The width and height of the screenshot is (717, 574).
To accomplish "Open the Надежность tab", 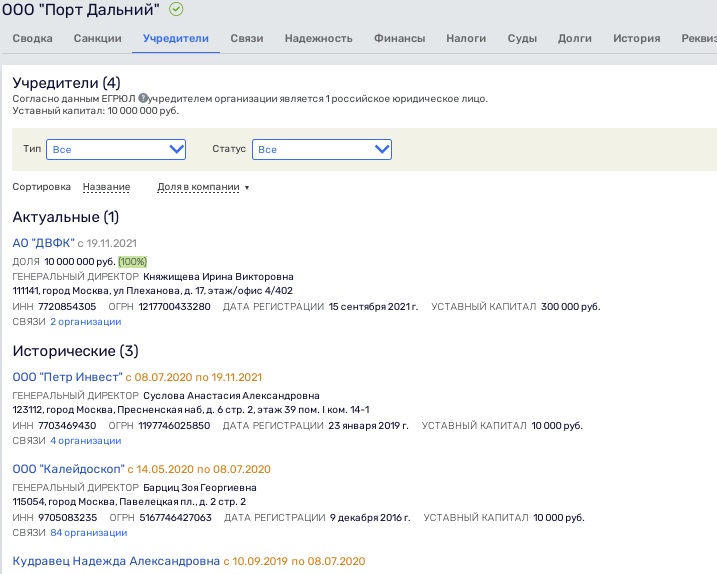I will click(318, 39).
